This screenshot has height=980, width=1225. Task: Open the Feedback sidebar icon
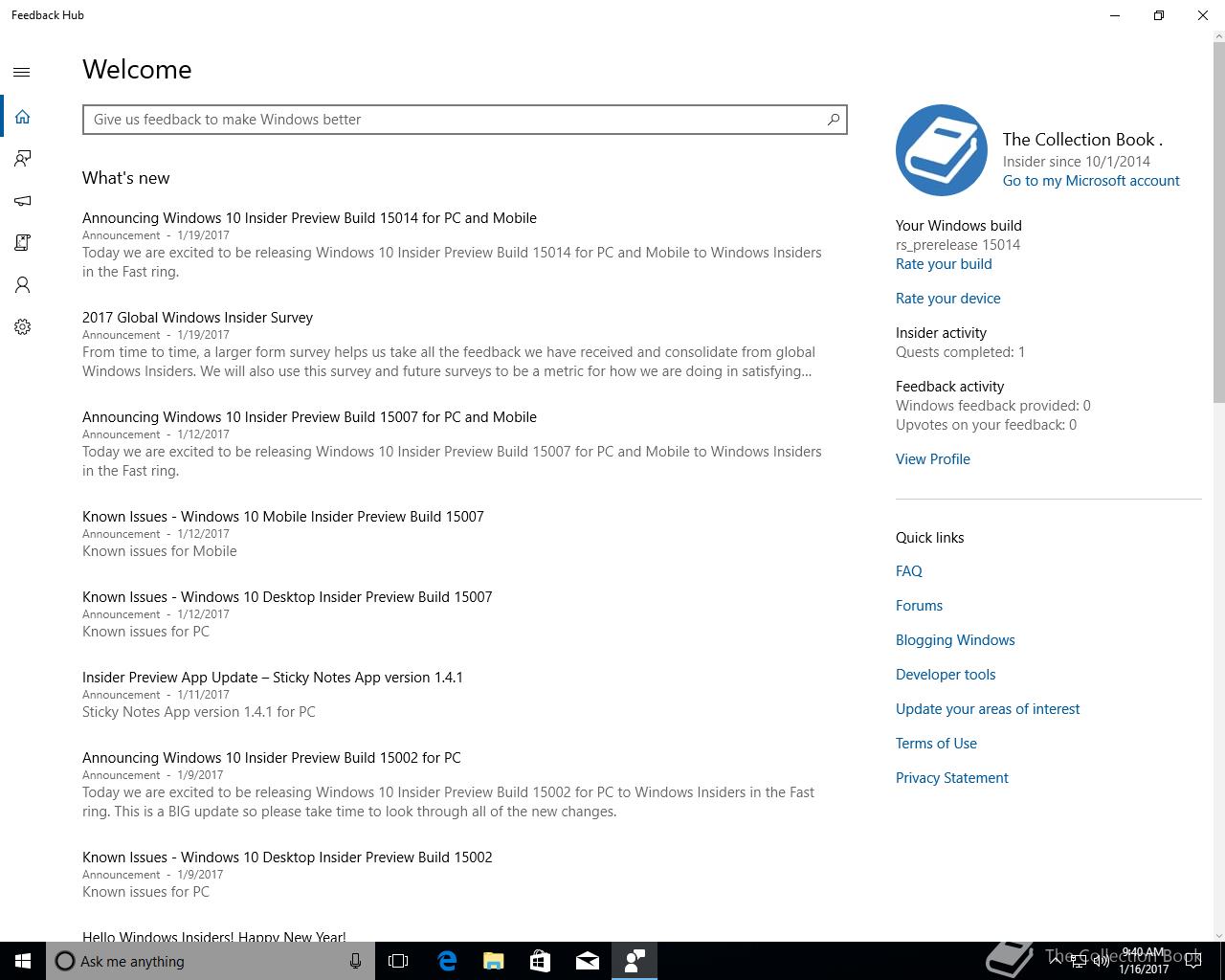(22, 159)
